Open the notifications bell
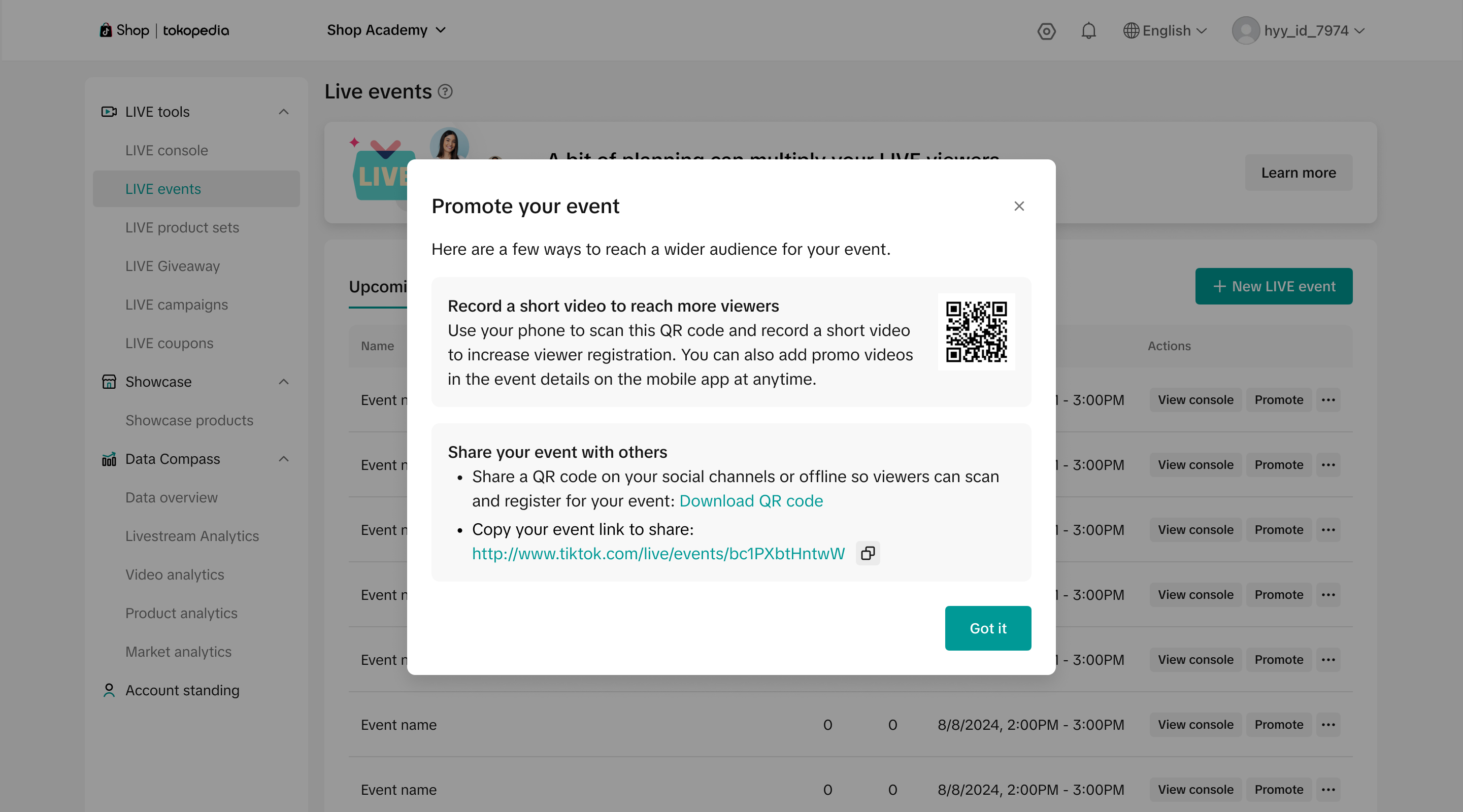 (1088, 30)
